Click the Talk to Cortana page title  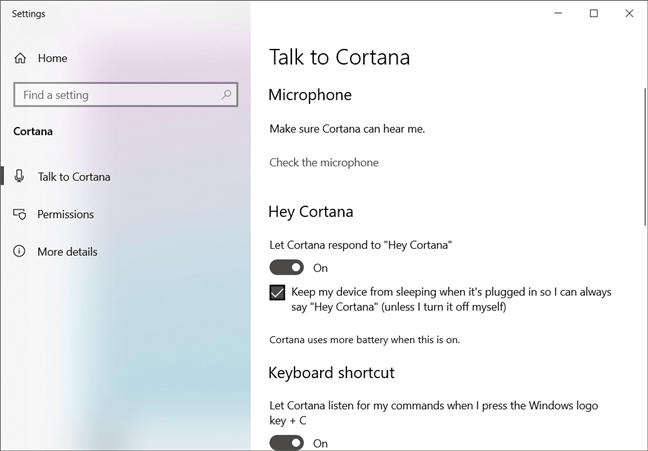[339, 57]
